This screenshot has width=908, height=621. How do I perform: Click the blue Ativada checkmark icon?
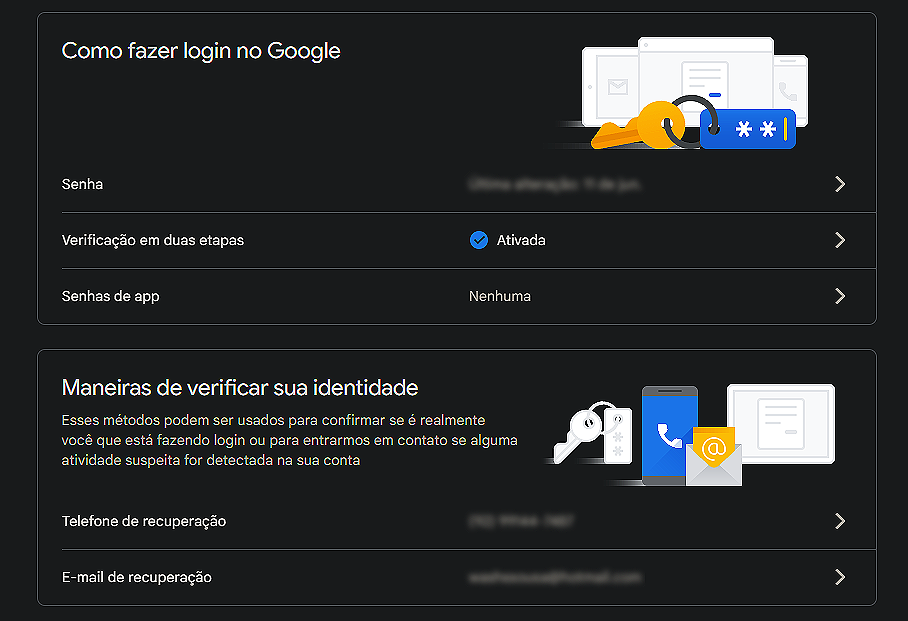479,240
